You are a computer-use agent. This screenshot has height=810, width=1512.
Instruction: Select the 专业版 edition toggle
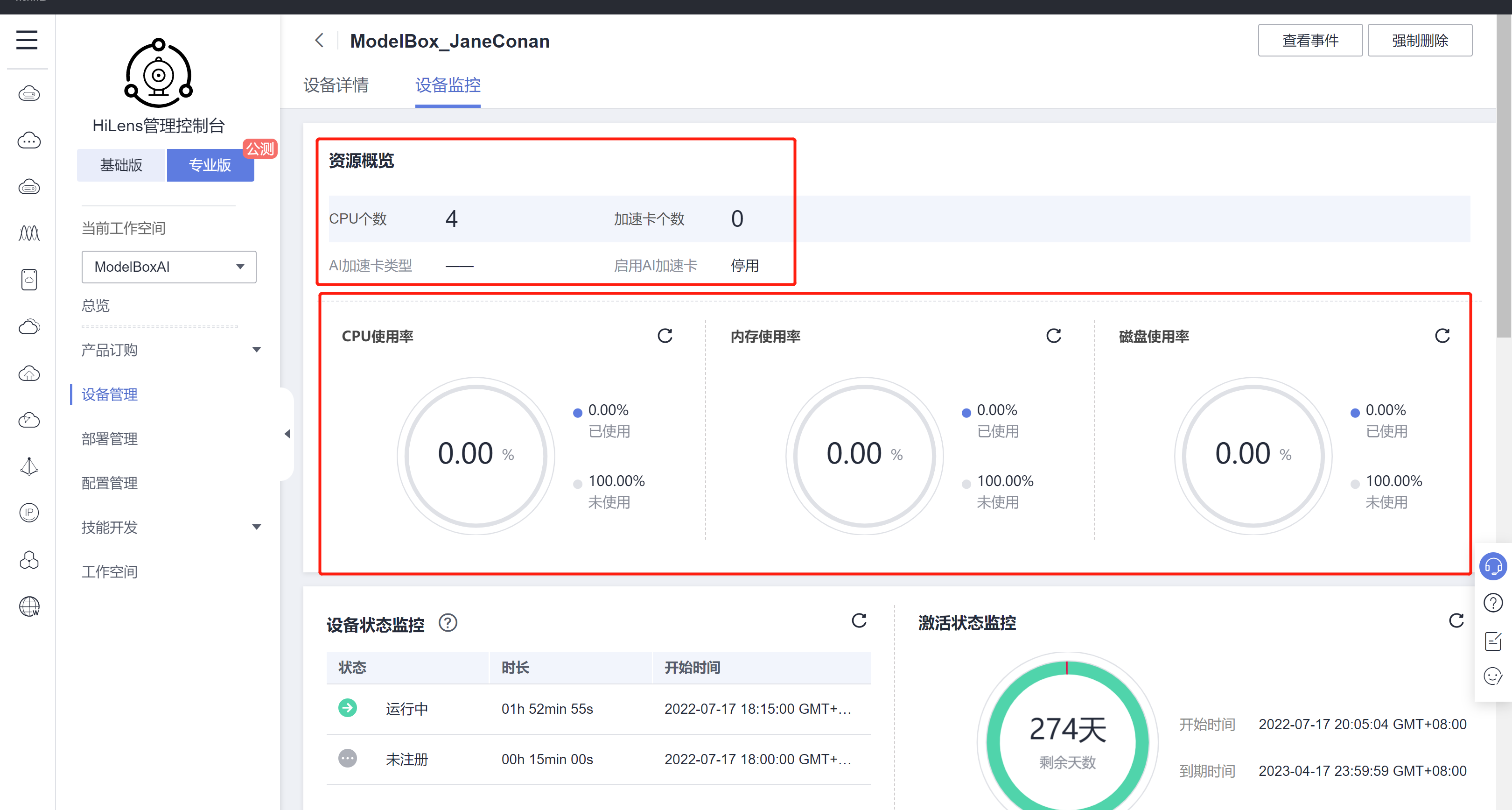tap(210, 165)
